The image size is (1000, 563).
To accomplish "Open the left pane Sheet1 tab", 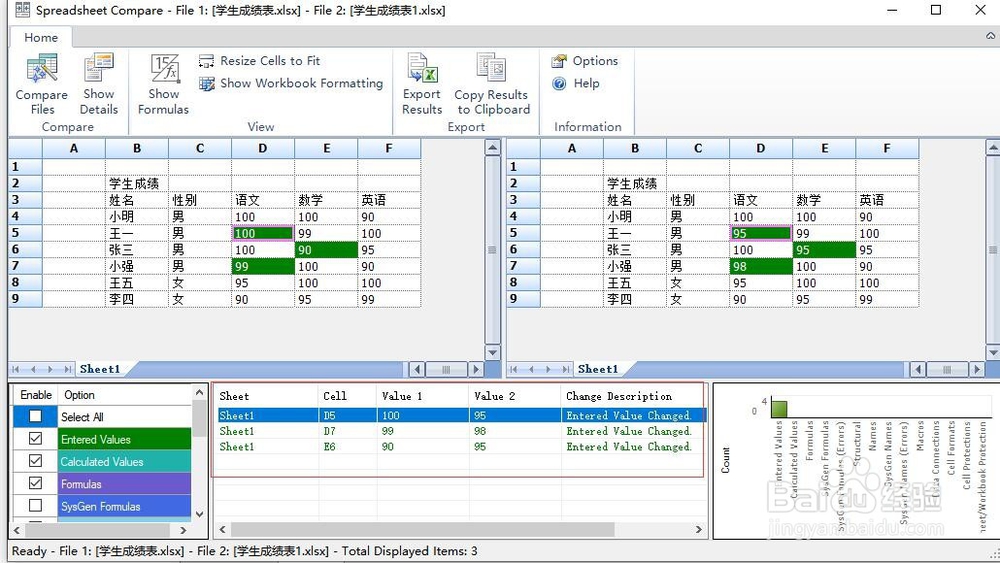I will 99,369.
